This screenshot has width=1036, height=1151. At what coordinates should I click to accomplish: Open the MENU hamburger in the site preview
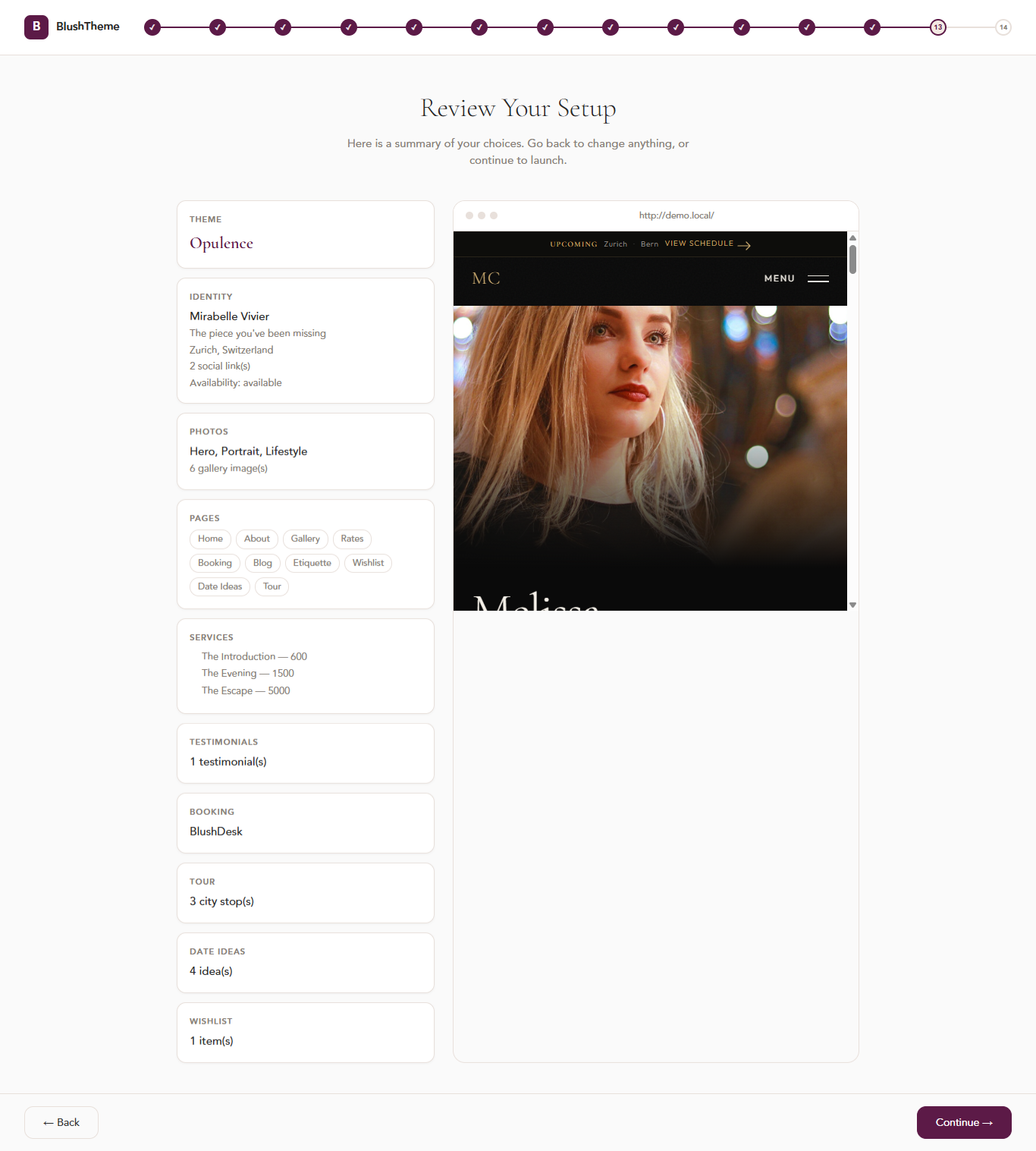pos(818,278)
